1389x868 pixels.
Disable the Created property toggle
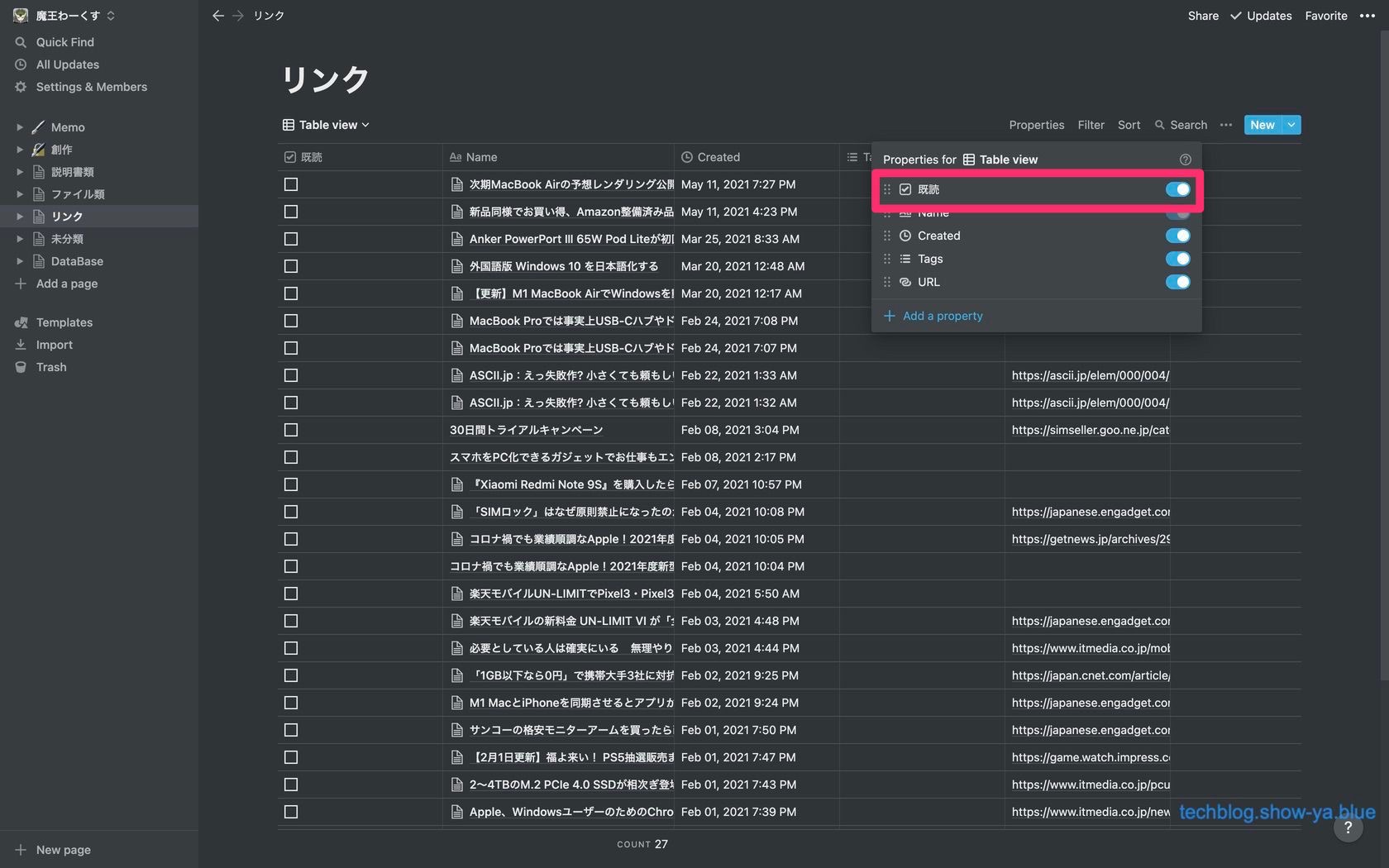pos(1177,236)
